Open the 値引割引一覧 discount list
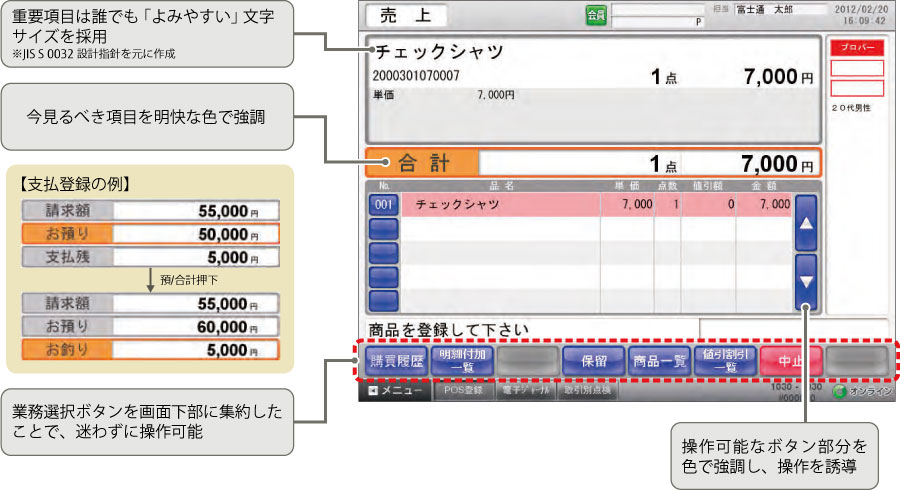Image resolution: width=900 pixels, height=490 pixels. click(724, 361)
